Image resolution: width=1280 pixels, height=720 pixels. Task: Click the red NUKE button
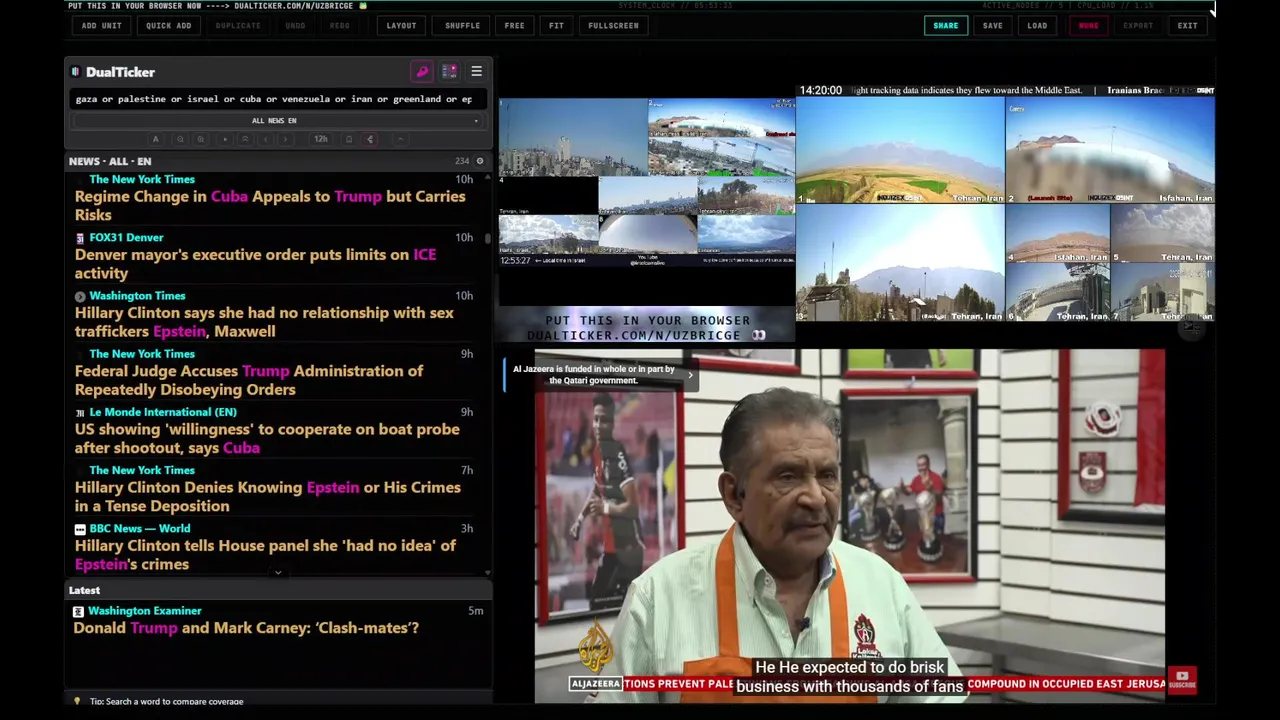(1088, 25)
